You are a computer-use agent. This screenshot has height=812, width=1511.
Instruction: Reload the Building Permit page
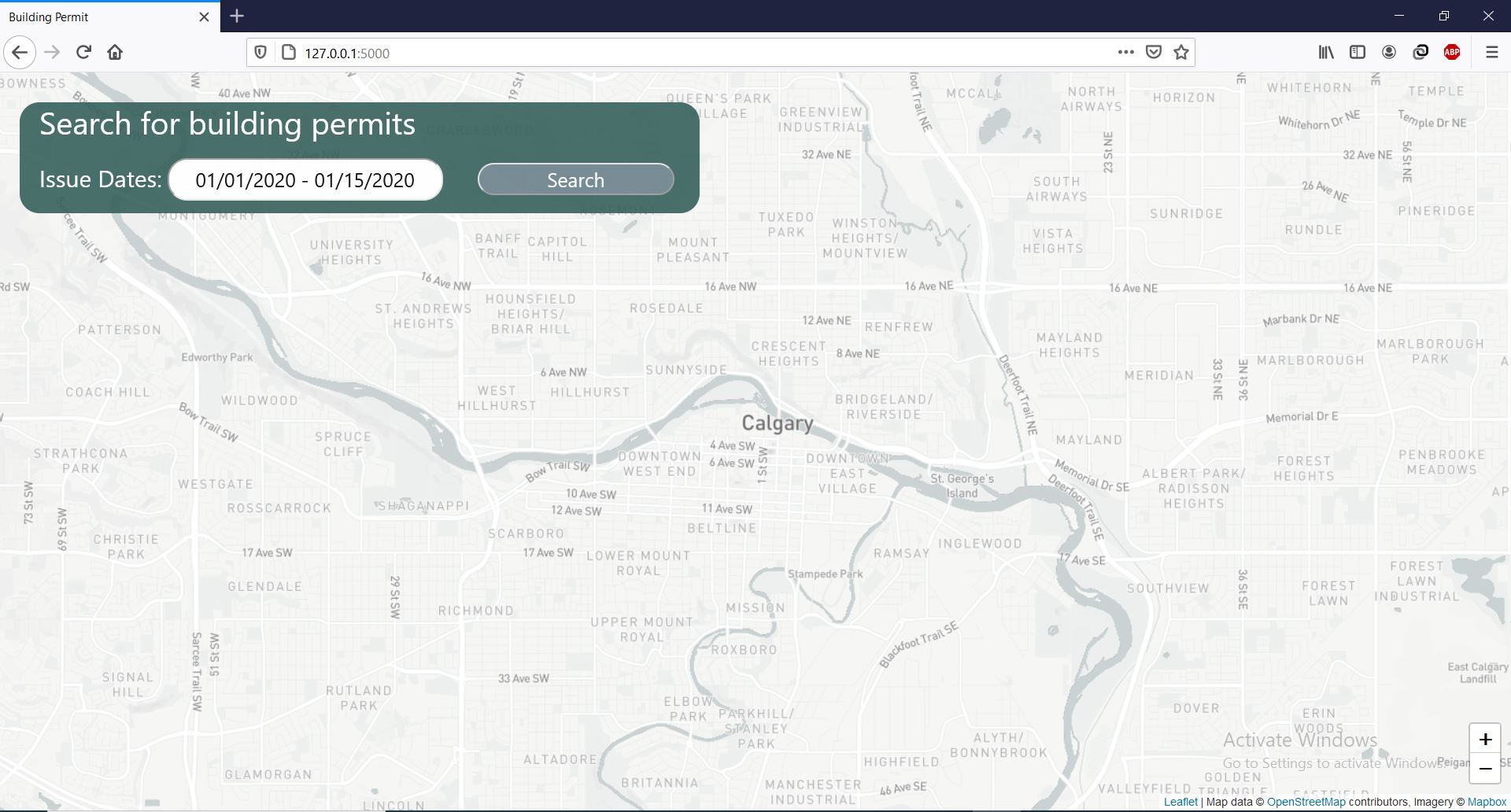click(83, 52)
